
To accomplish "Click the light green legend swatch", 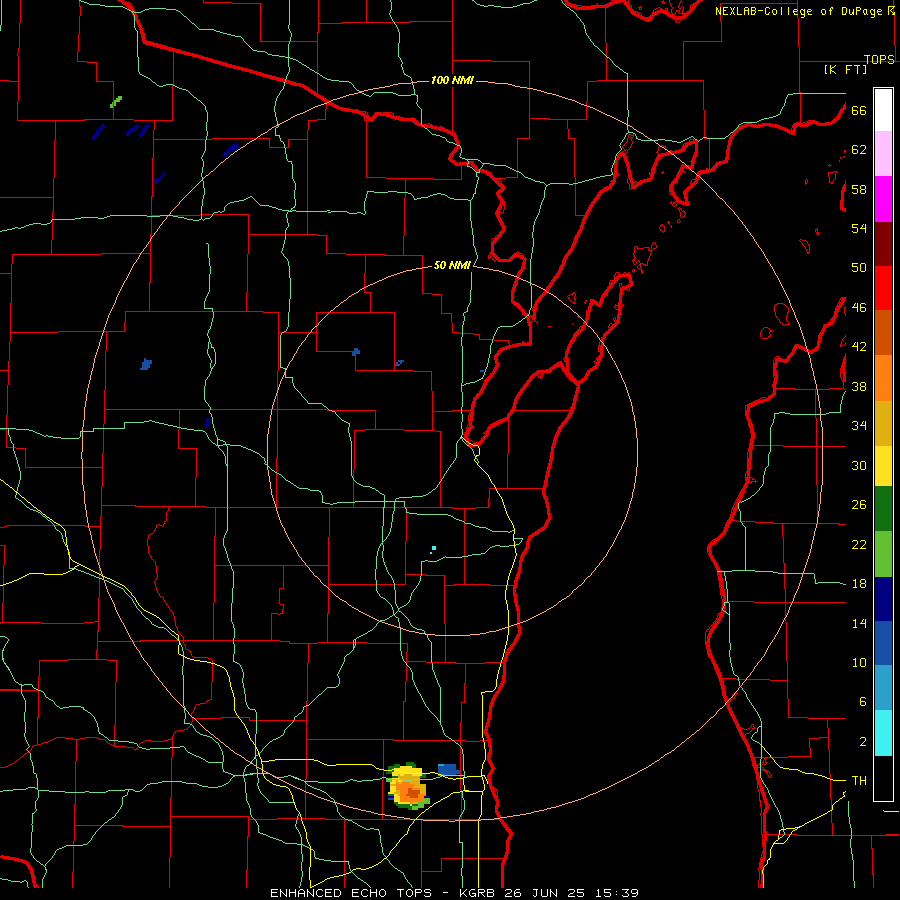I will click(x=883, y=554).
